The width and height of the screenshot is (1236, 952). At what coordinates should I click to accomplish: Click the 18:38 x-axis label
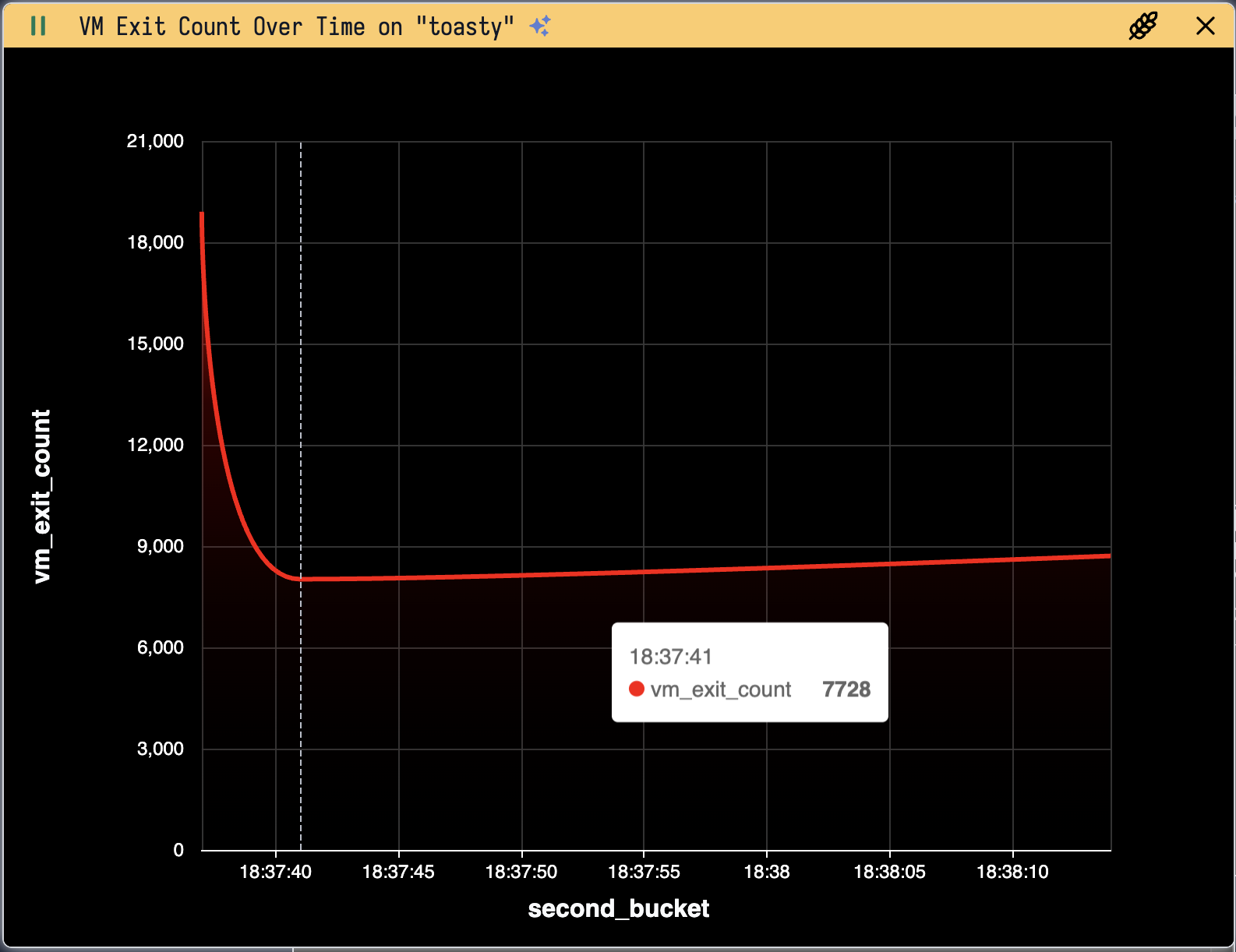click(x=767, y=872)
